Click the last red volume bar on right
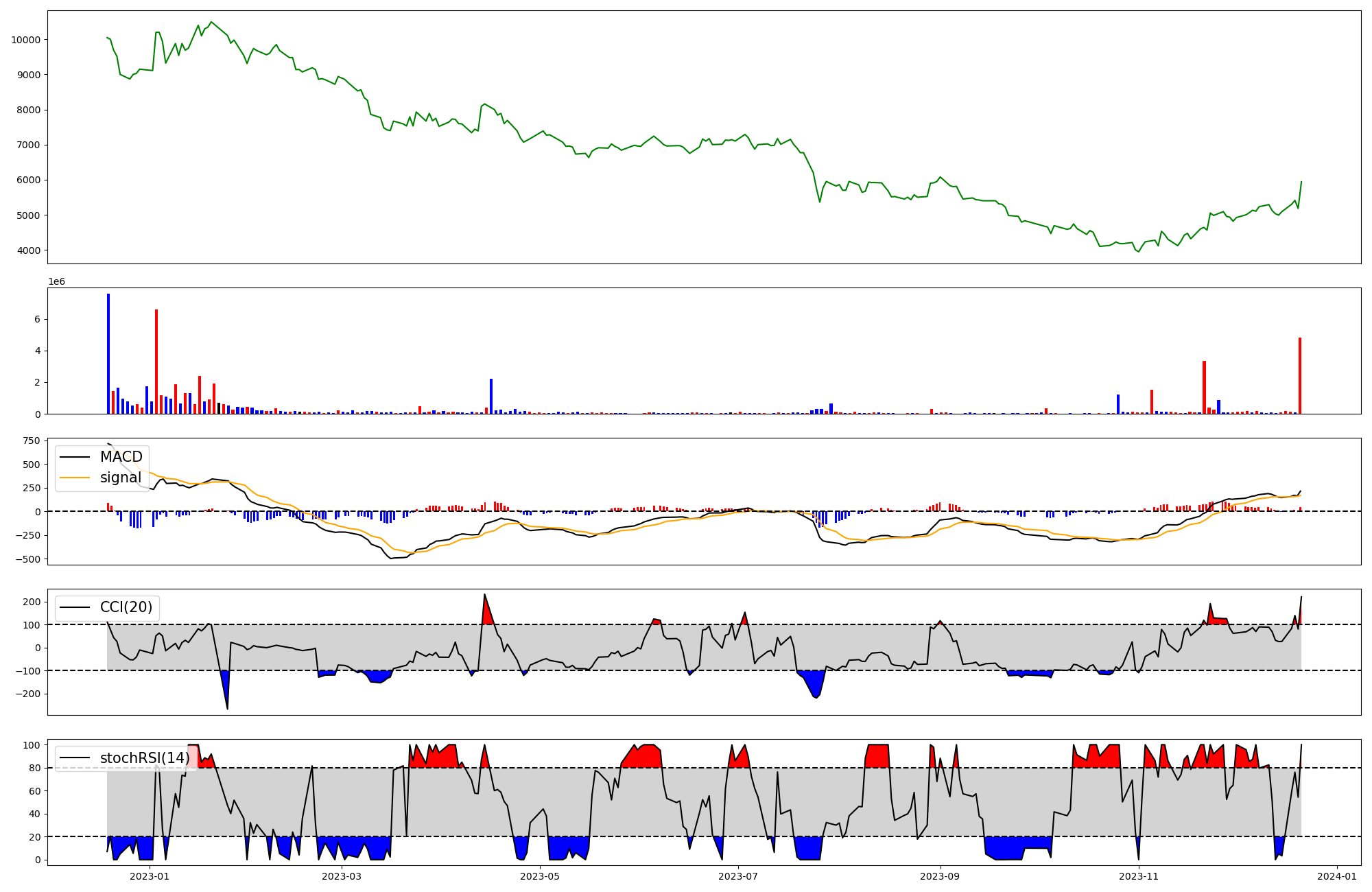Screen dimensions: 1372x892 1299,376
